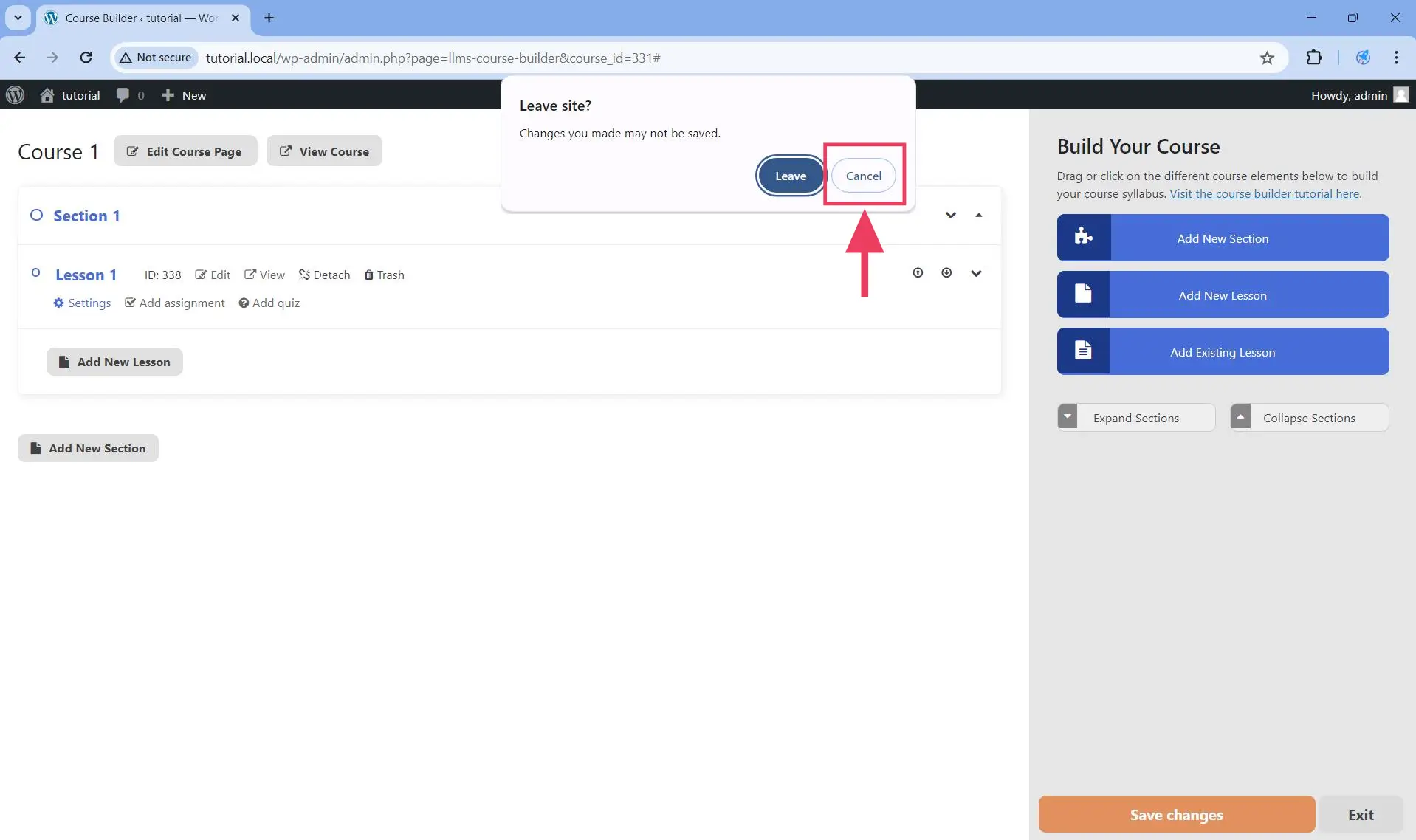The width and height of the screenshot is (1416, 840).
Task: Click Add New Lesson inside Section 1
Action: (114, 362)
